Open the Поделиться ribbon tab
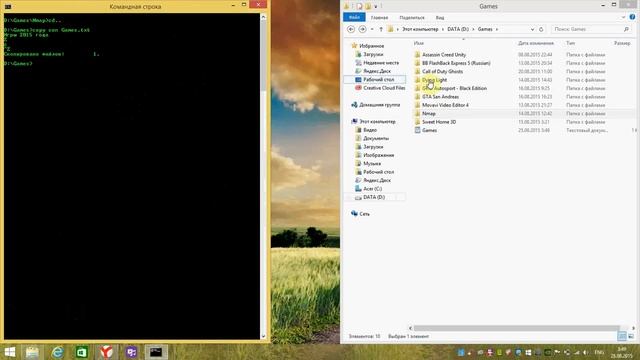 [412, 18]
